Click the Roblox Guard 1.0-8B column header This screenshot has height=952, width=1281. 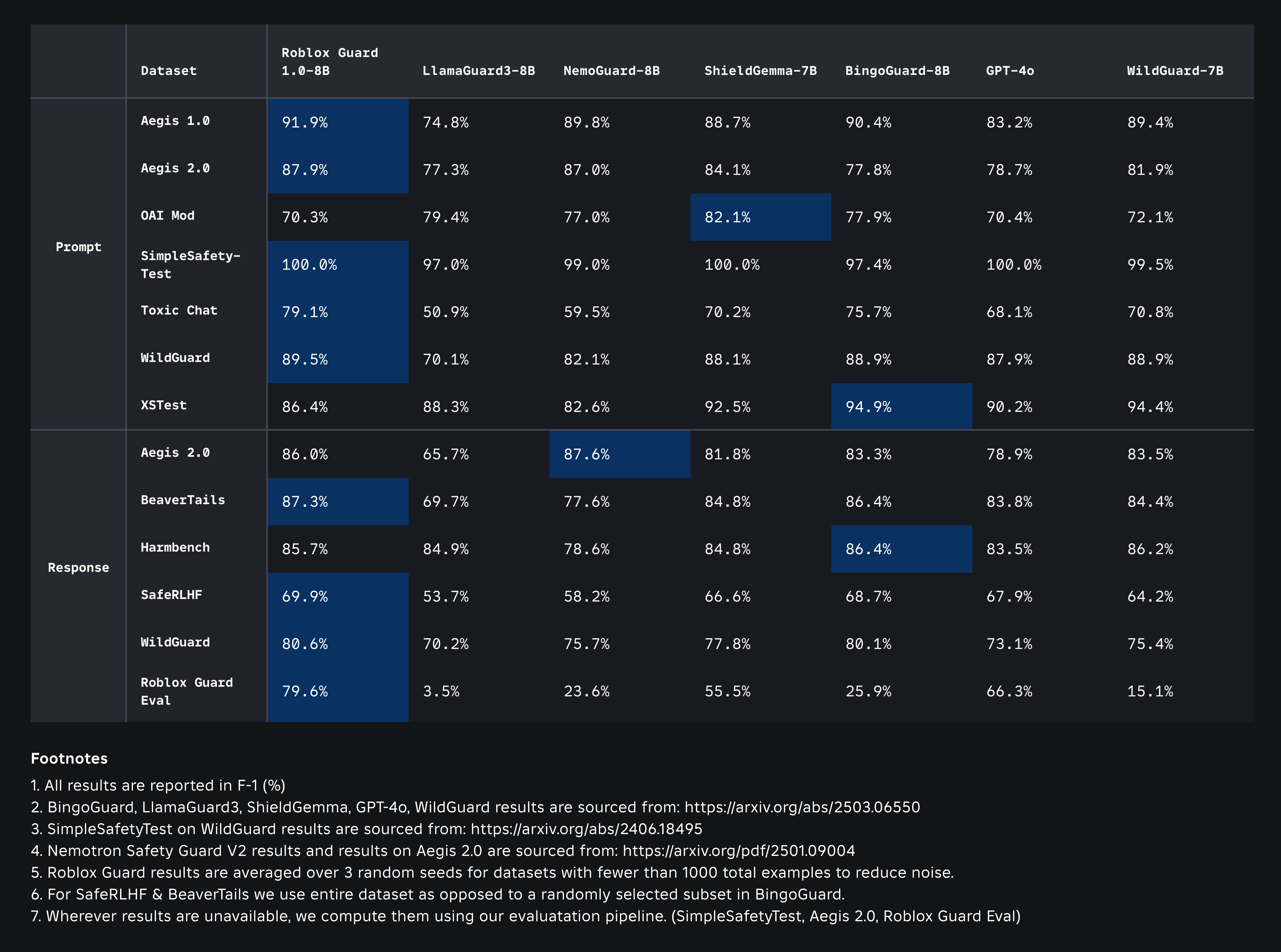coord(330,62)
